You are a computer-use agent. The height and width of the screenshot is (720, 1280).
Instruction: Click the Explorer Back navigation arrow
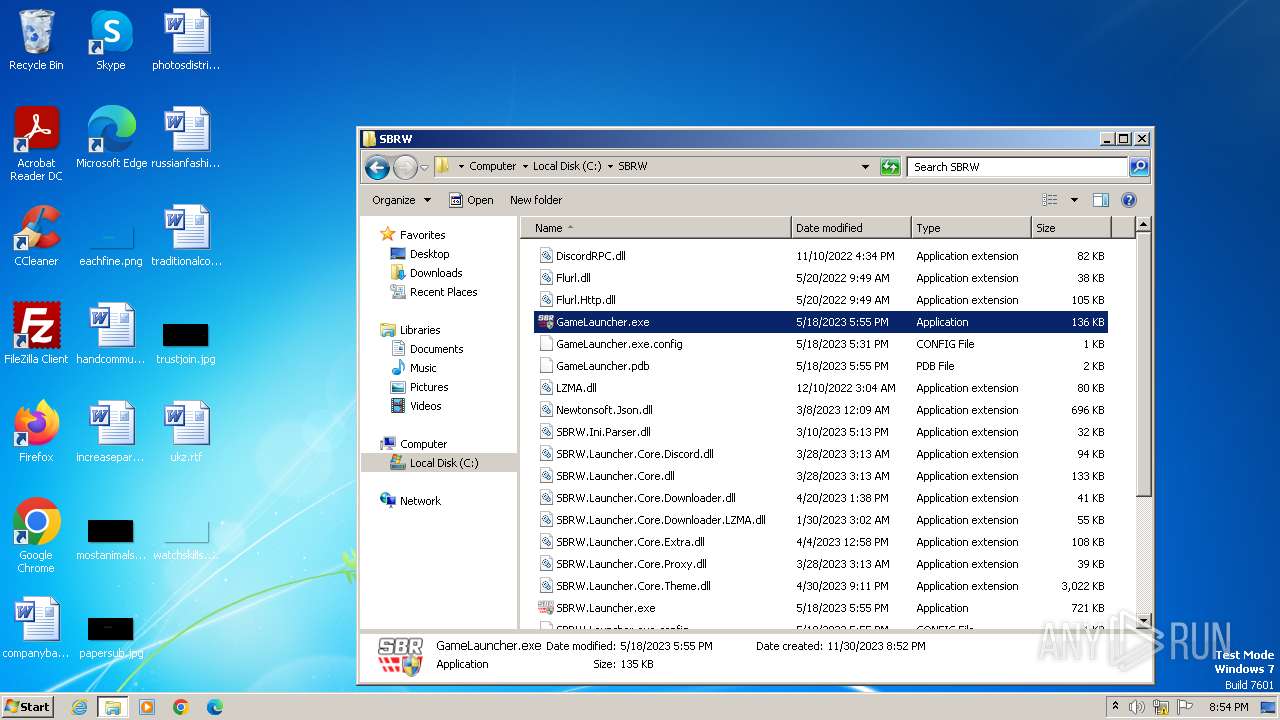pos(377,167)
